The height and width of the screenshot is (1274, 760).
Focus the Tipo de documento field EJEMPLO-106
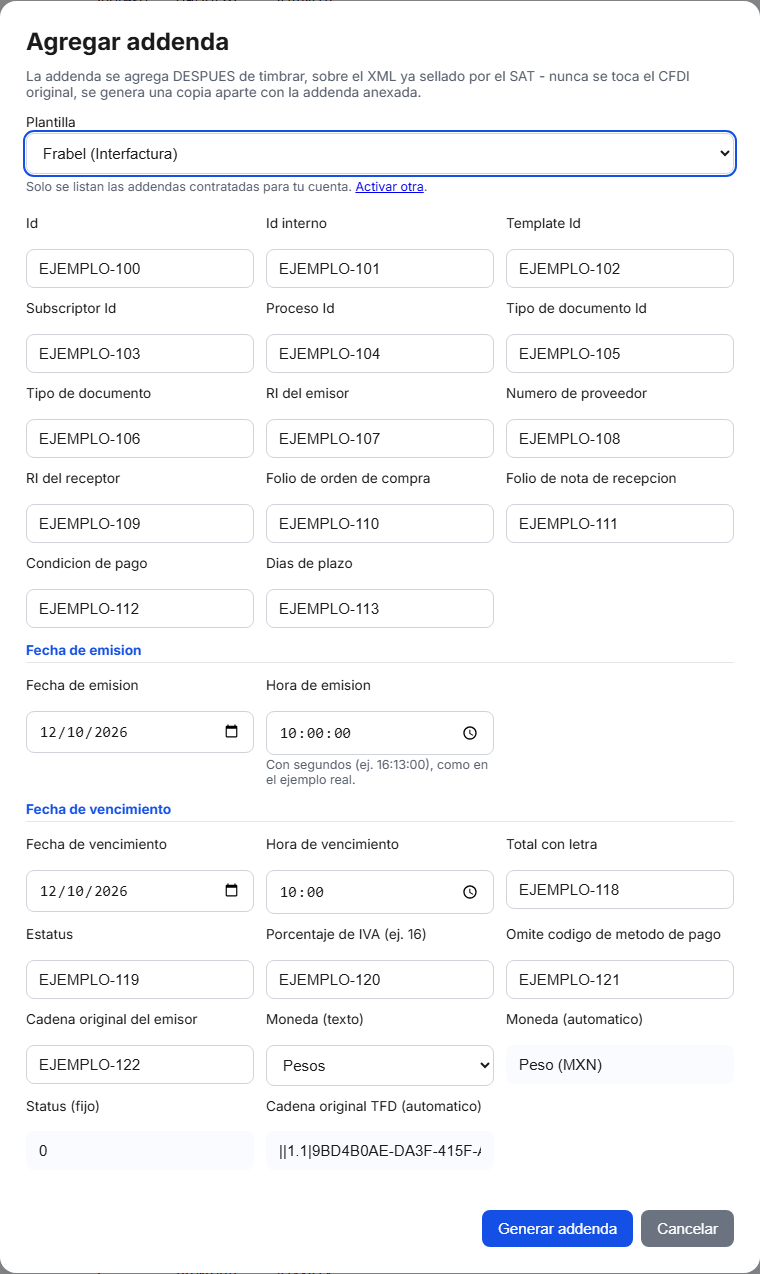[140, 439]
